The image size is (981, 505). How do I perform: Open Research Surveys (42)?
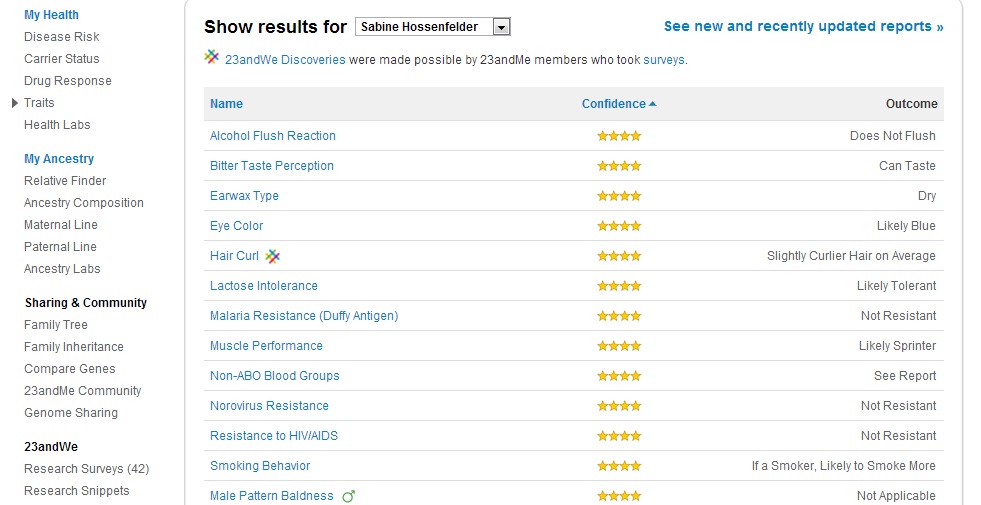(87, 469)
